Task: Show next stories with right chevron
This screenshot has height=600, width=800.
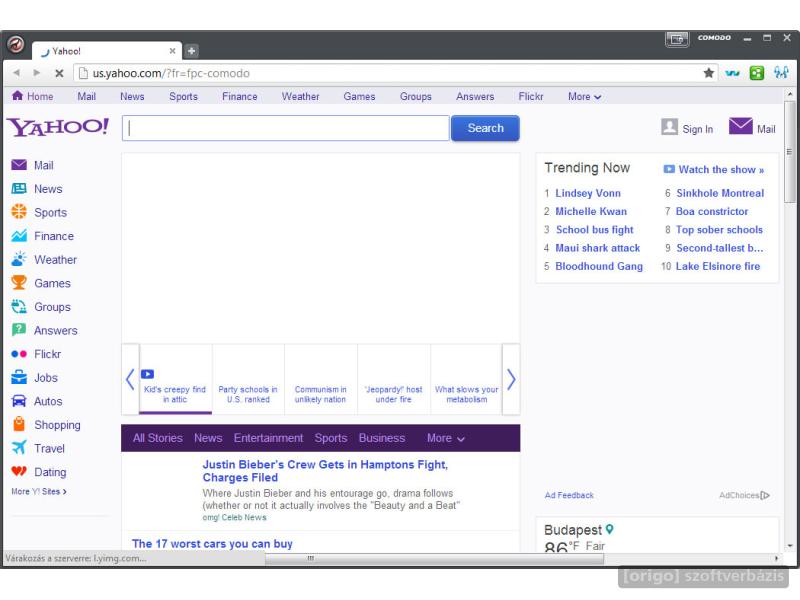Action: click(511, 379)
